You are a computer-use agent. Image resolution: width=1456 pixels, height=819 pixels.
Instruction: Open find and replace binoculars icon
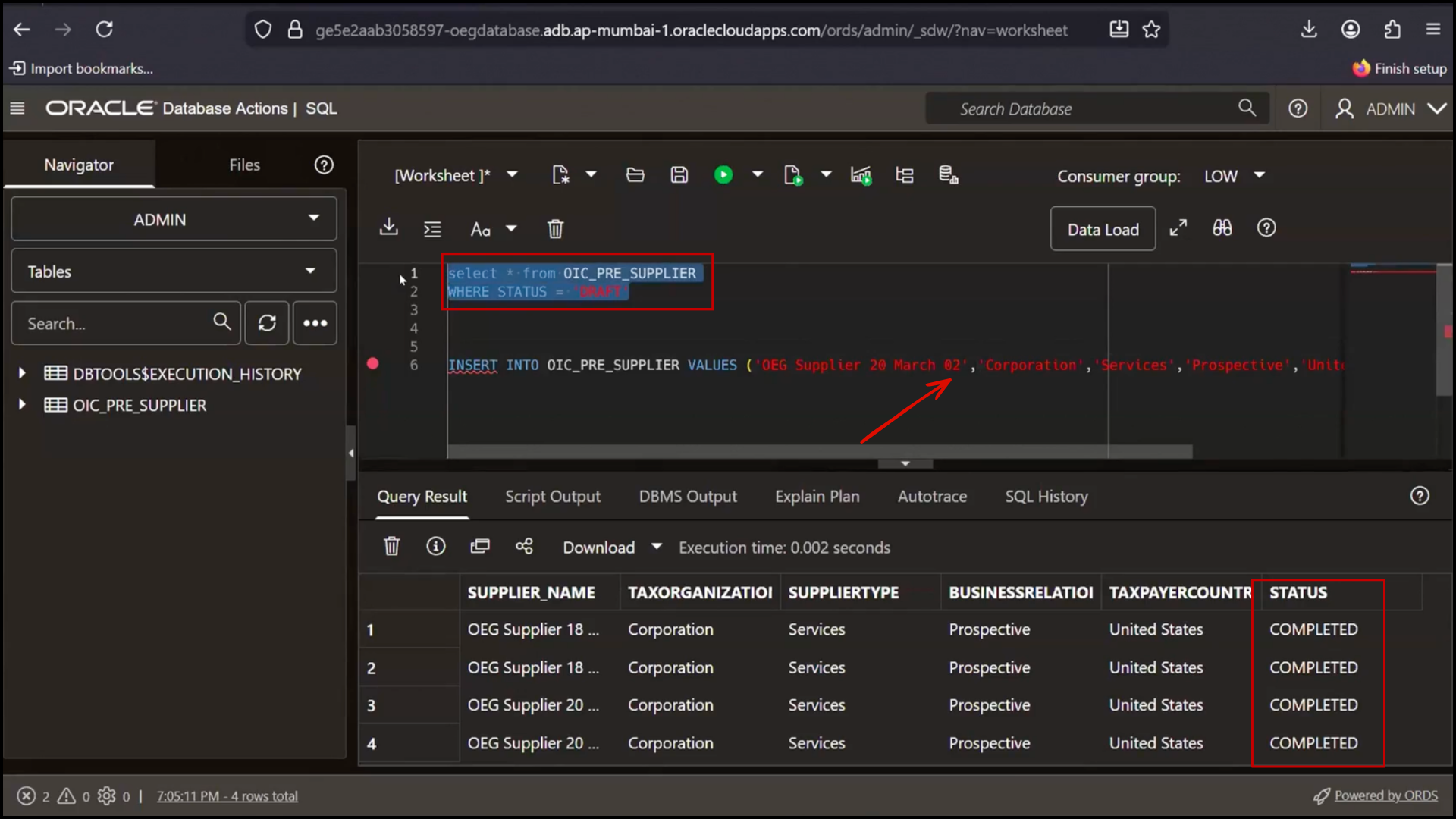pyautogui.click(x=1222, y=228)
